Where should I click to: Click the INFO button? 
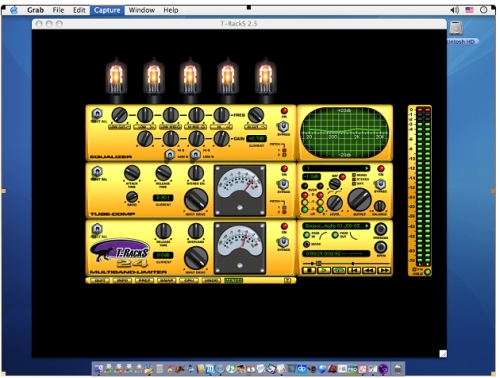(x=122, y=281)
